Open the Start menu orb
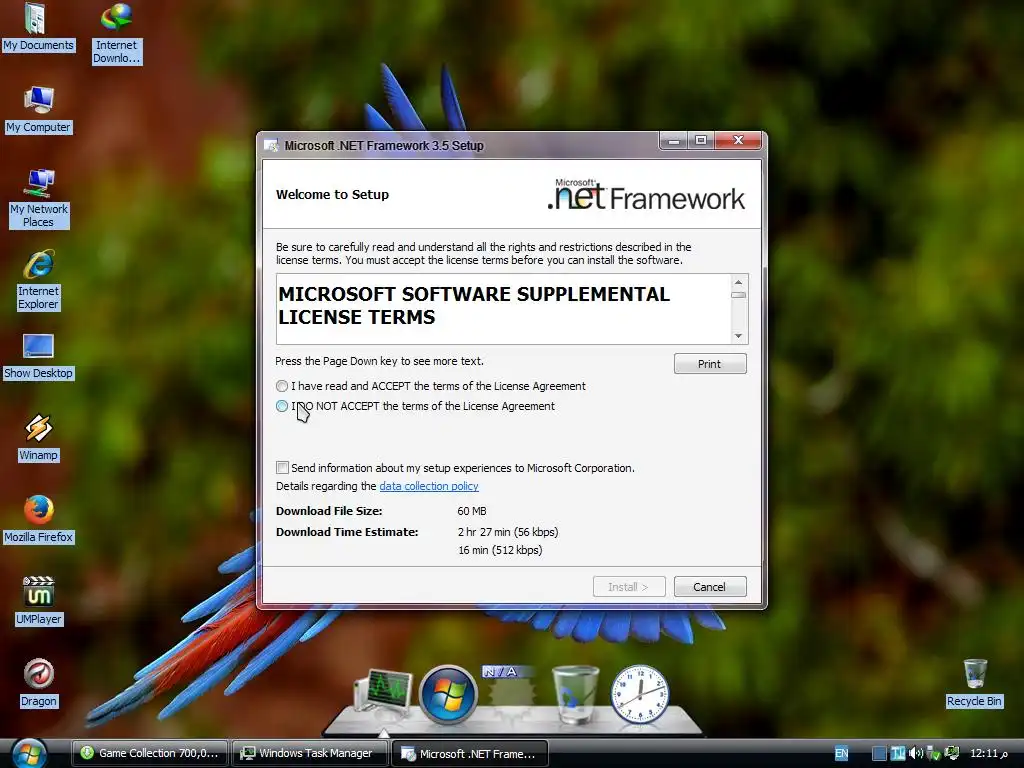The width and height of the screenshot is (1024, 768). pyautogui.click(x=28, y=753)
